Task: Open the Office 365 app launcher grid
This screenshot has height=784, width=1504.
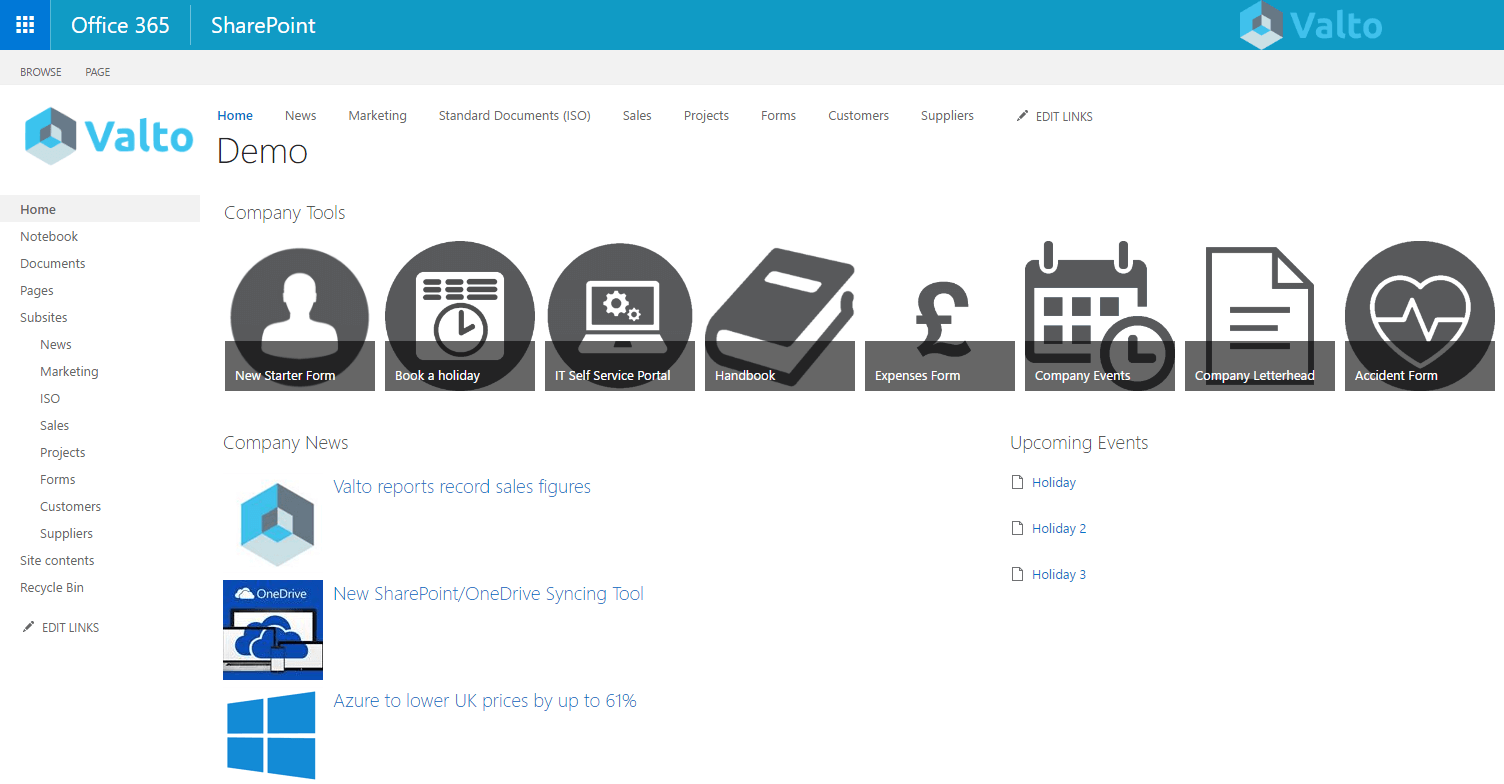Action: click(25, 25)
